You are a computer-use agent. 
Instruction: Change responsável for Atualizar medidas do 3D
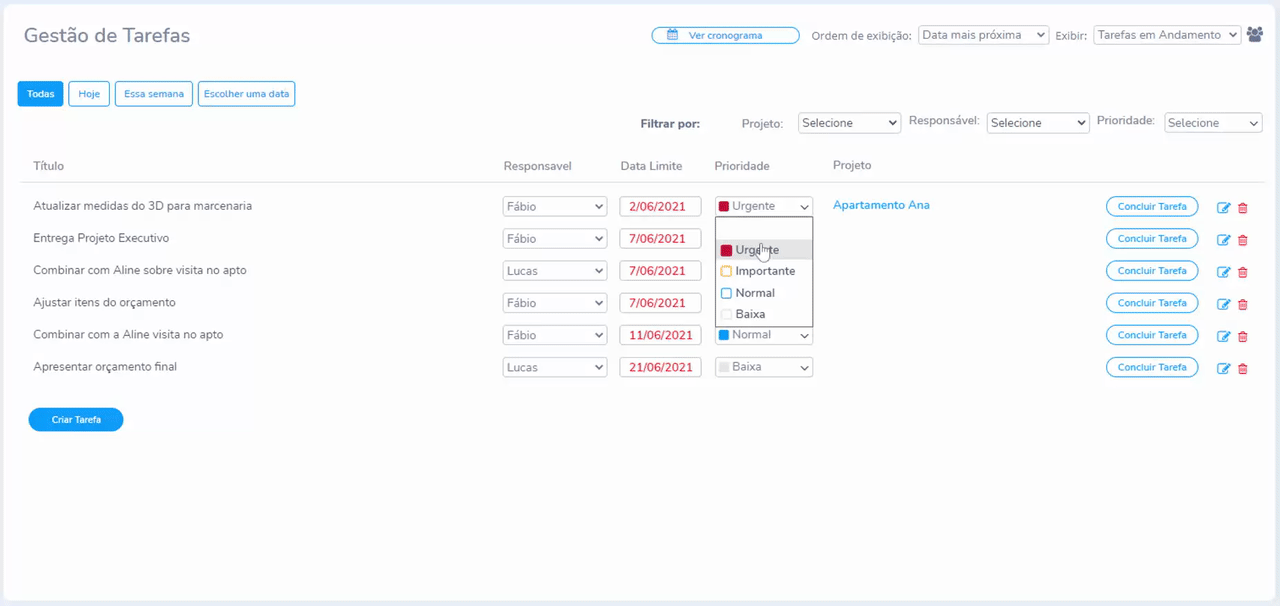tap(555, 206)
